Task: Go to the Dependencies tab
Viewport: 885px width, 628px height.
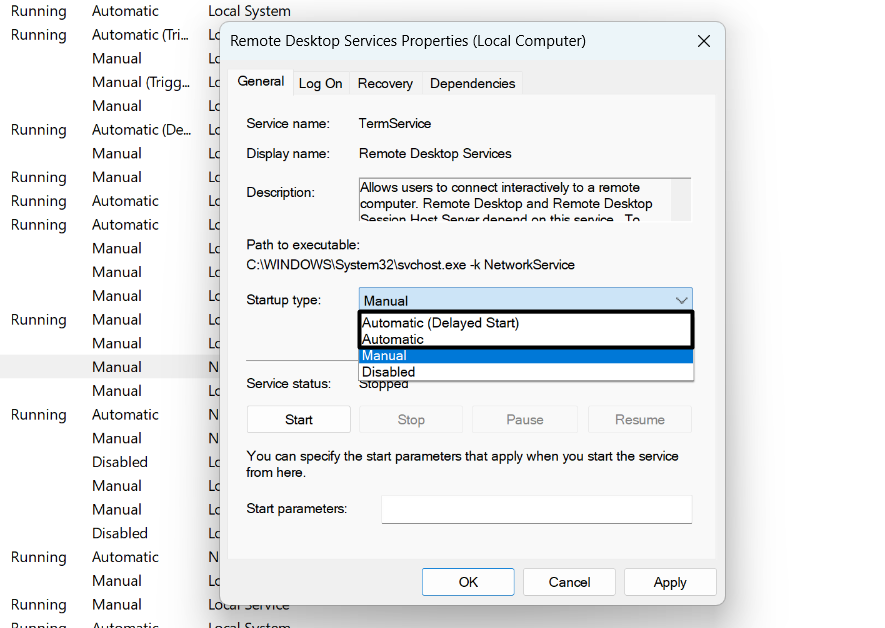Action: 472,84
